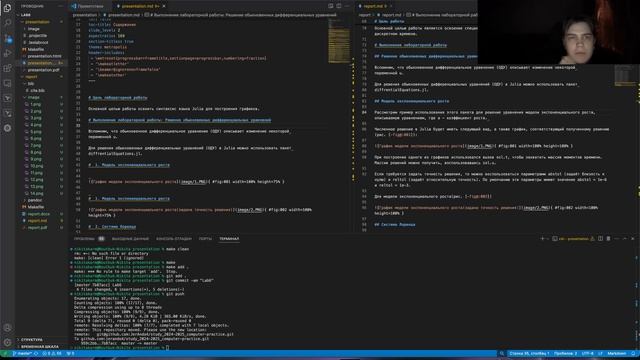Click LF line ending in status bar
640x360 pixels.
pos(600,353)
